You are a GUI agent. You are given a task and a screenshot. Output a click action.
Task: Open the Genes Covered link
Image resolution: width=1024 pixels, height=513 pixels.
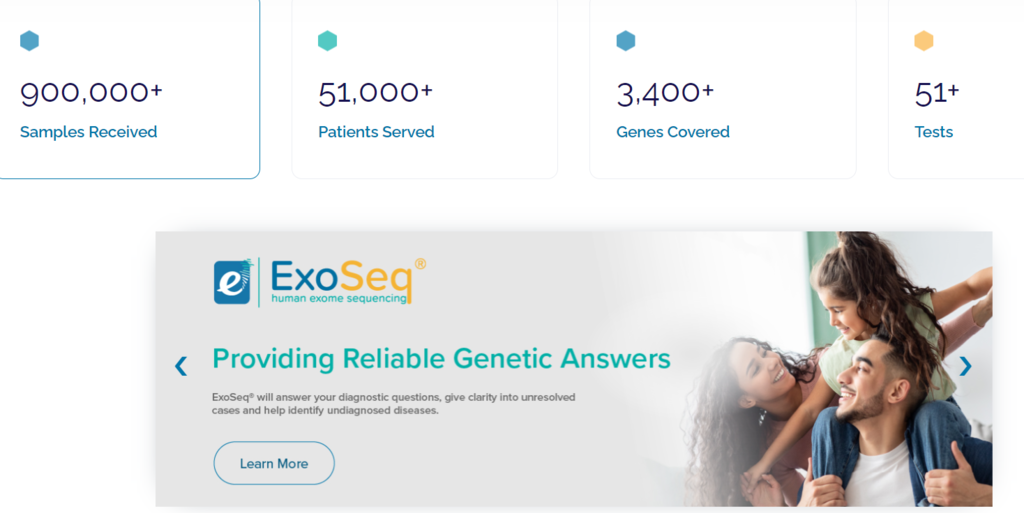673,132
